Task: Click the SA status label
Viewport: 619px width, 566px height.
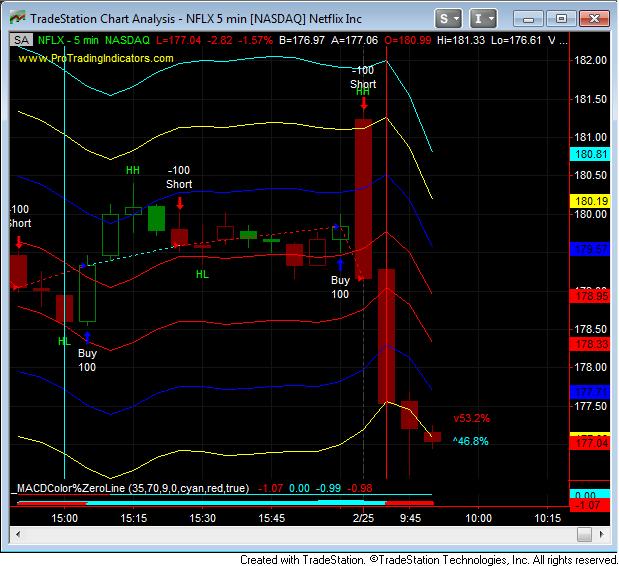Action: point(21,40)
